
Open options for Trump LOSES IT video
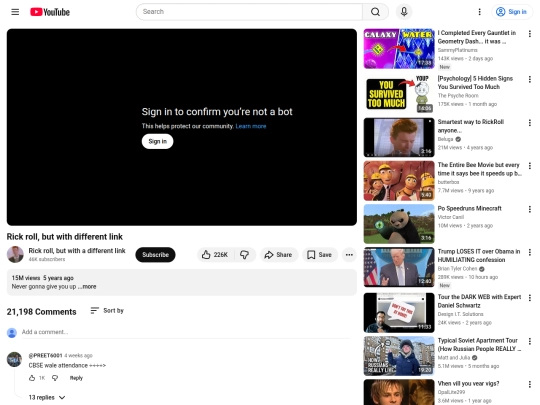tap(530, 252)
